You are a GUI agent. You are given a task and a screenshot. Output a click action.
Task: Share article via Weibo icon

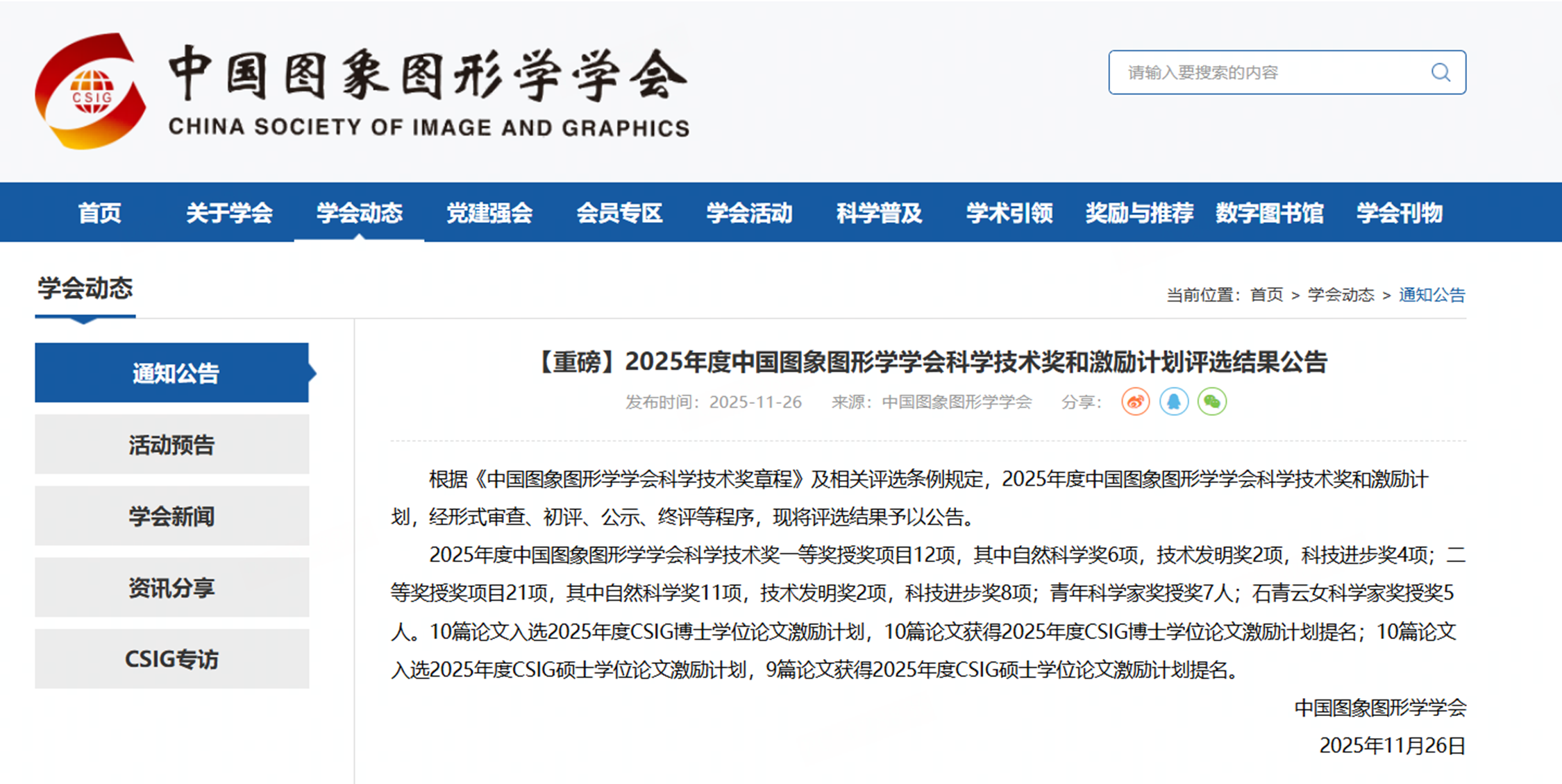coord(1135,402)
